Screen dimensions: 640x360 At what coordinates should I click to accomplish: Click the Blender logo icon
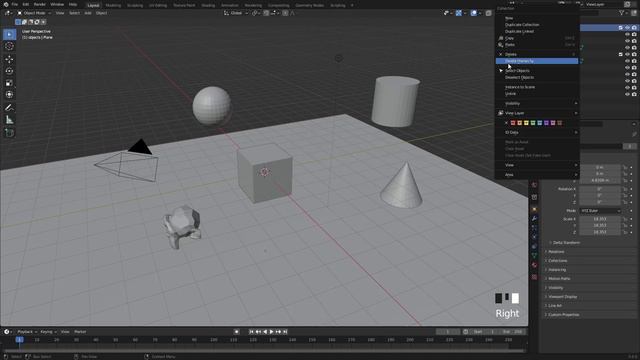(6, 4)
